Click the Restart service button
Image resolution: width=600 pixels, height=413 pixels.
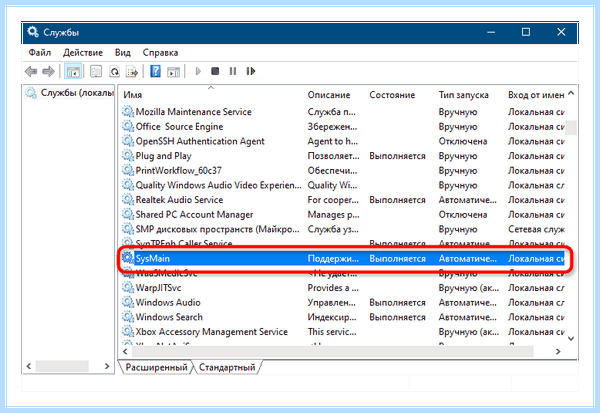251,71
